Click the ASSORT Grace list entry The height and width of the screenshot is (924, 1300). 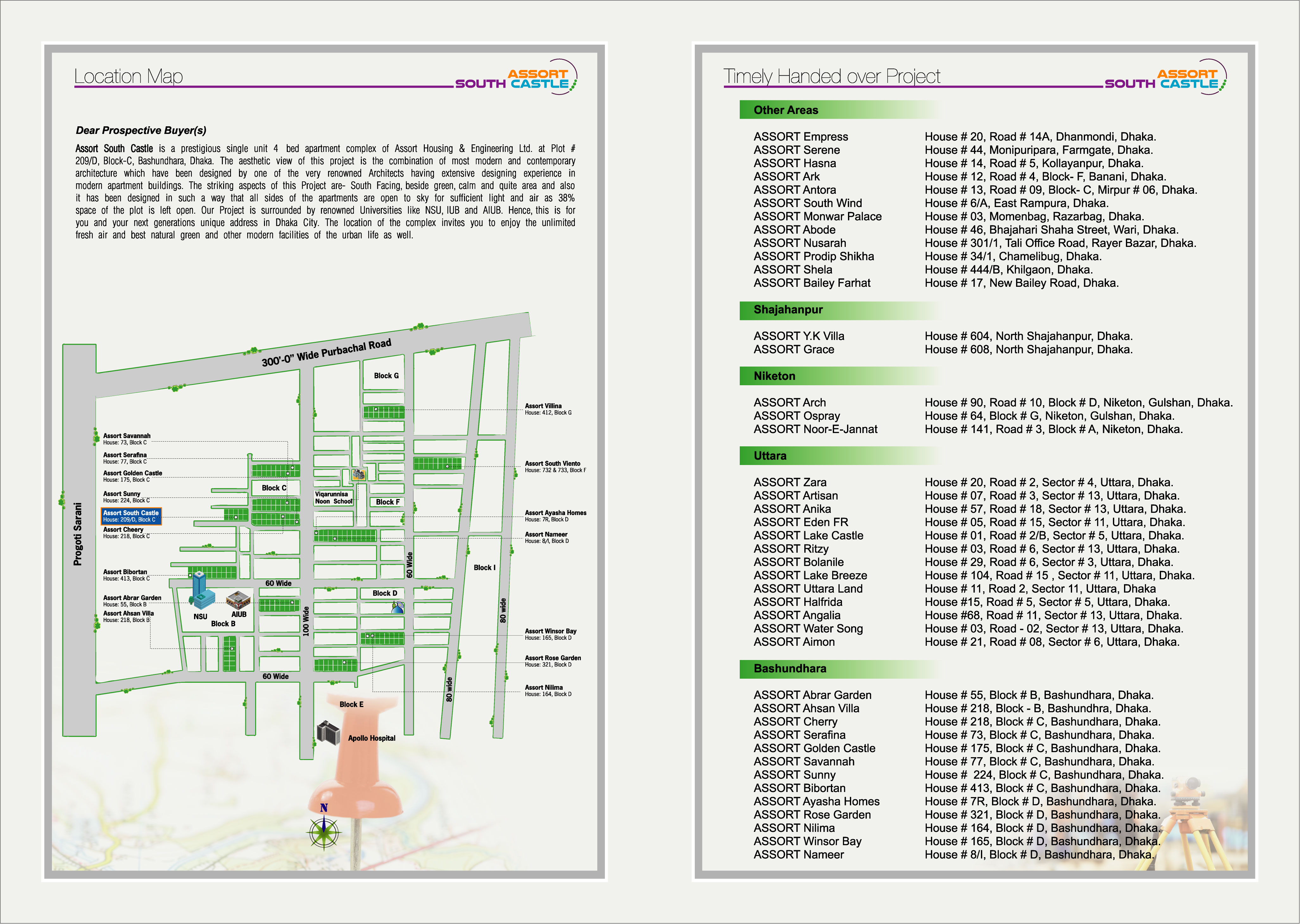click(x=794, y=349)
